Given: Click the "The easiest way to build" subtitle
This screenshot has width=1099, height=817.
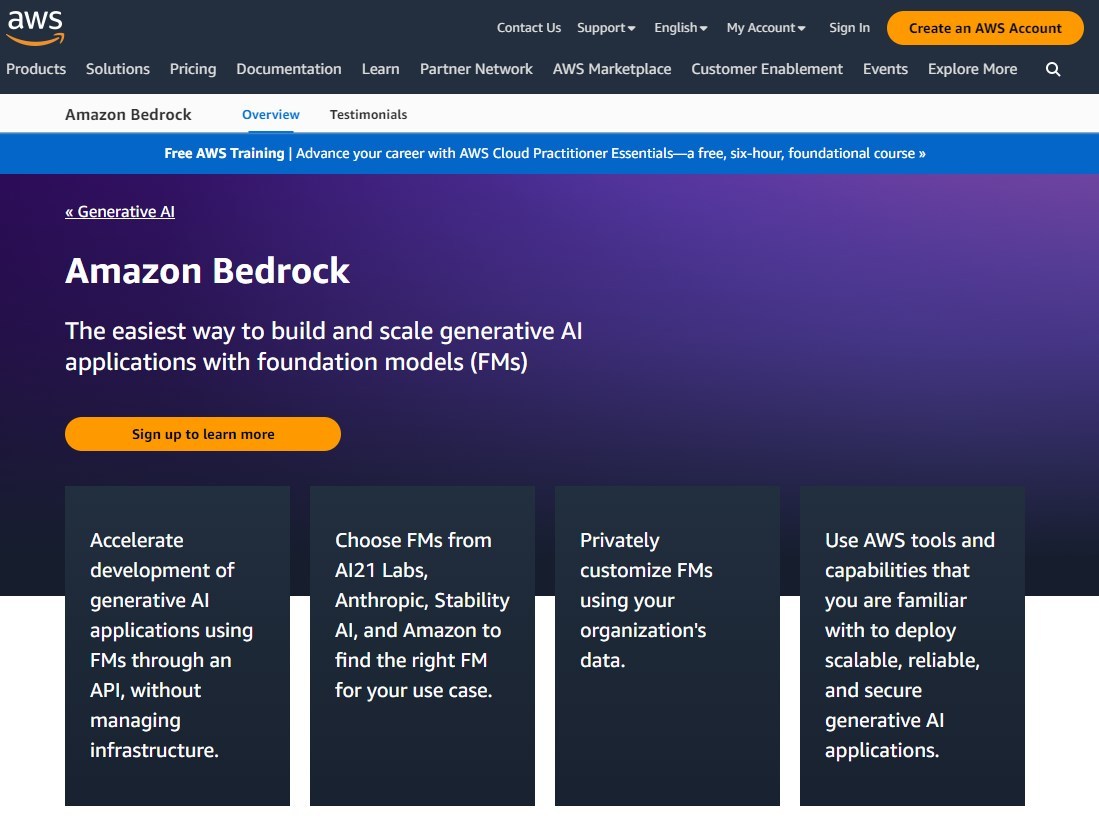Looking at the screenshot, I should click(324, 346).
